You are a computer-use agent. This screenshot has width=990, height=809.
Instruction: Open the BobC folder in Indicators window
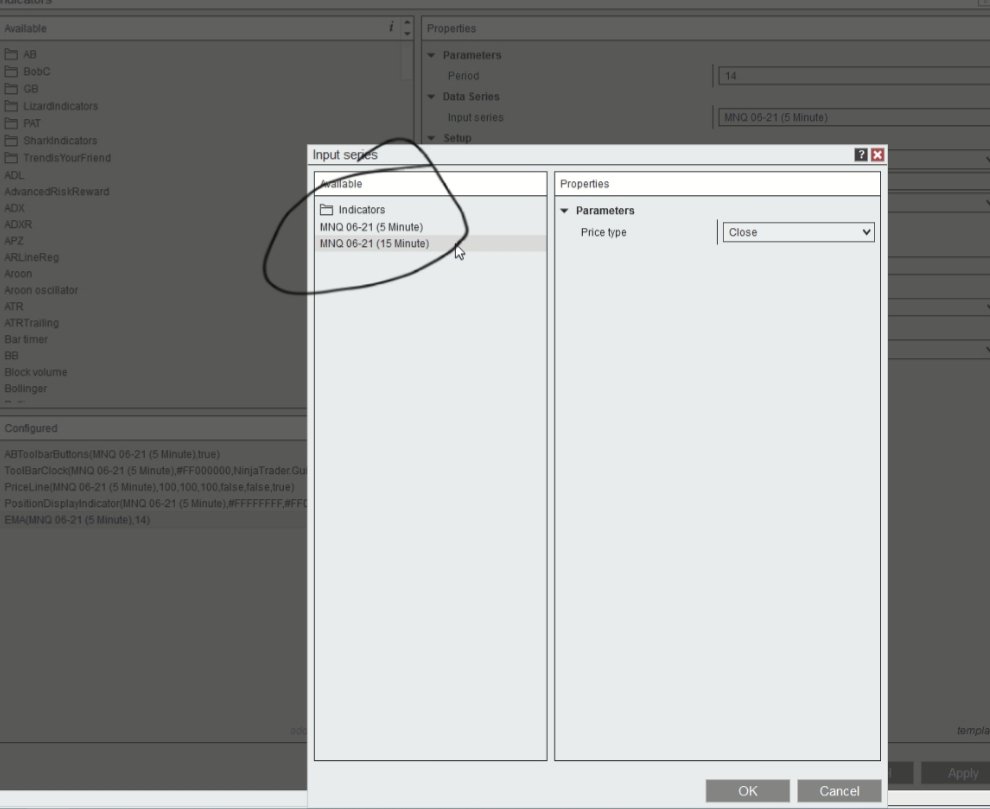point(37,71)
